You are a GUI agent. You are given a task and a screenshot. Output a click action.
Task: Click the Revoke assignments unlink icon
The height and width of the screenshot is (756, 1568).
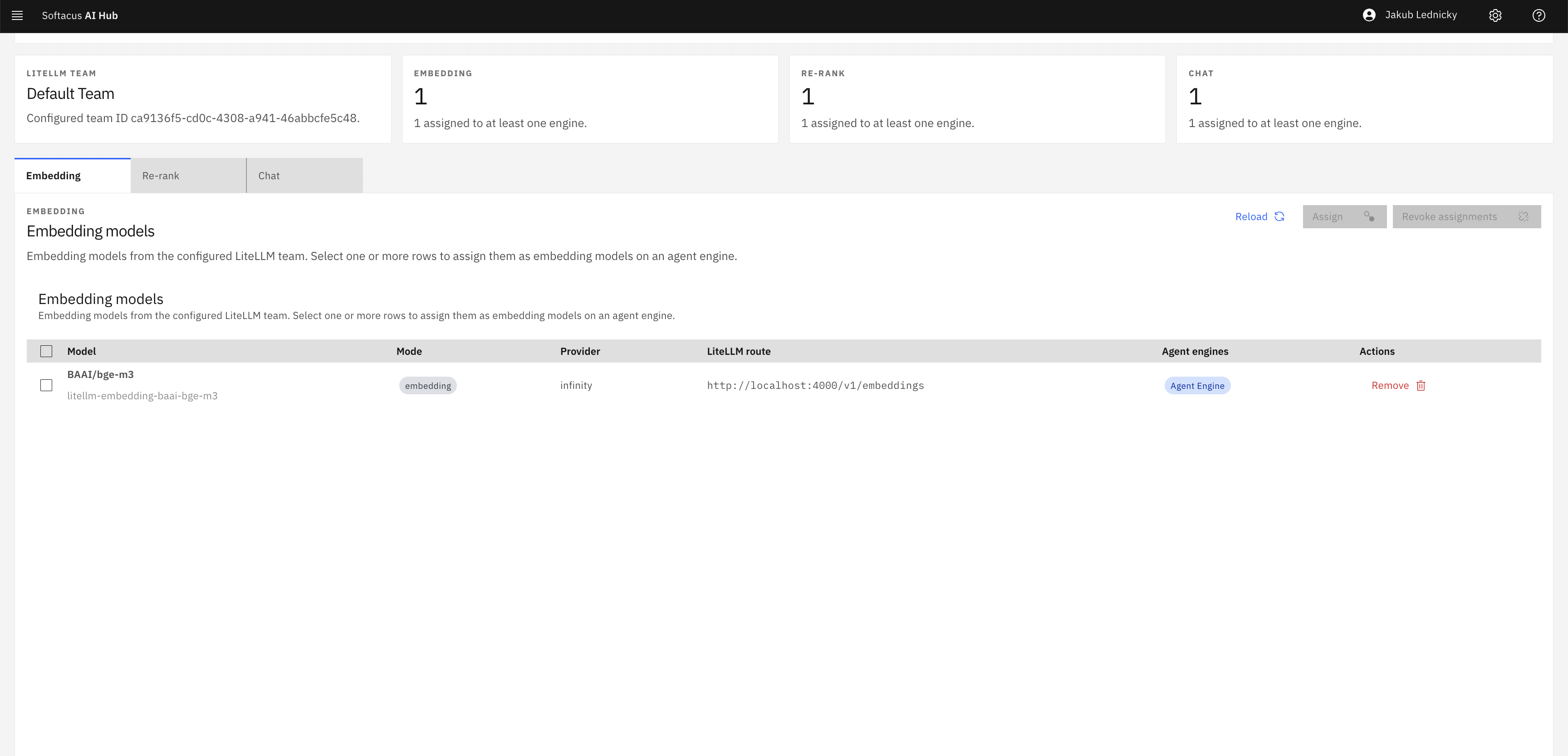click(1523, 217)
